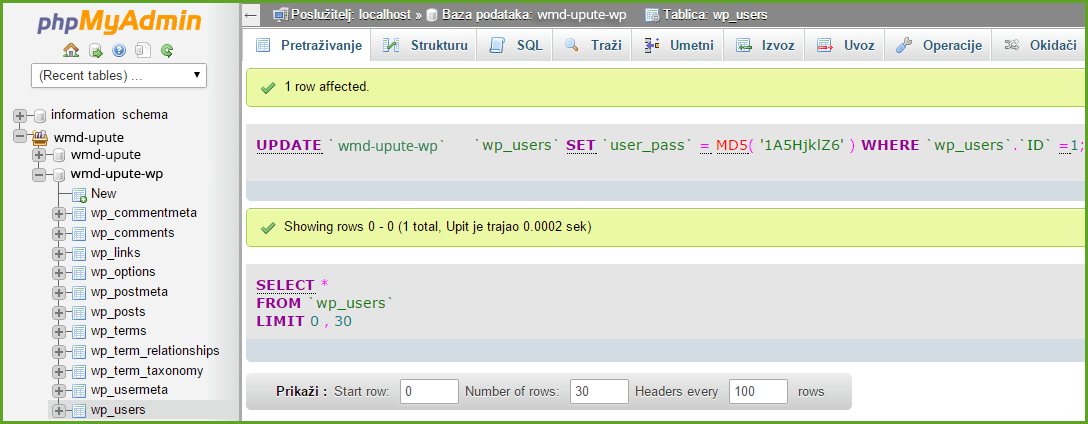Image resolution: width=1088 pixels, height=424 pixels.
Task: Open the phpMyAdmin documentation help icon
Action: pyautogui.click(x=119, y=50)
